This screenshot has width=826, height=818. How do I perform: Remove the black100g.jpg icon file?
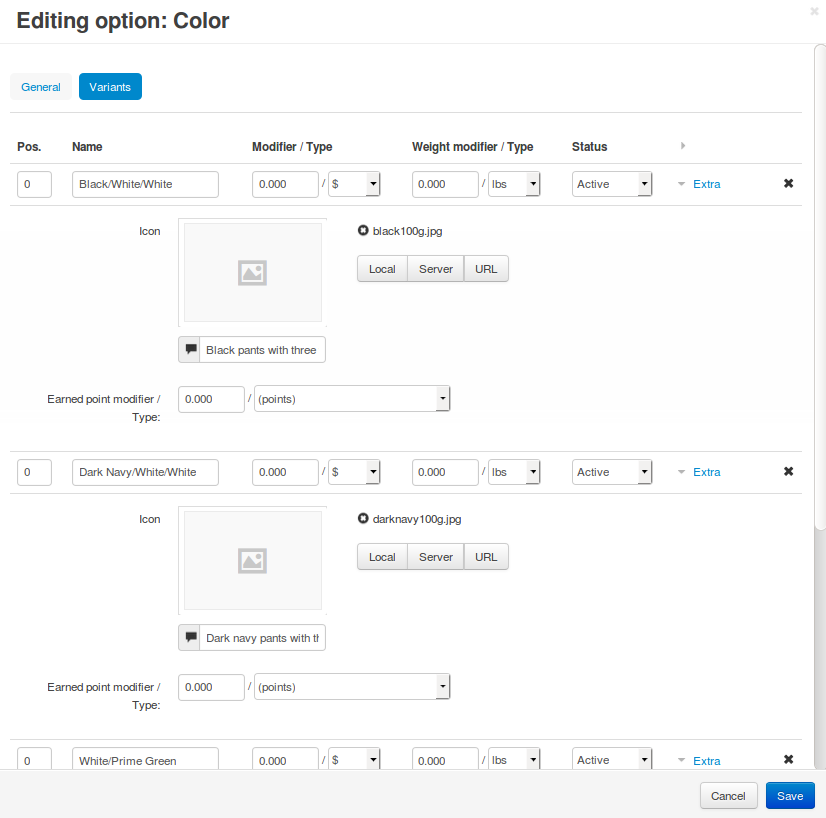point(363,230)
